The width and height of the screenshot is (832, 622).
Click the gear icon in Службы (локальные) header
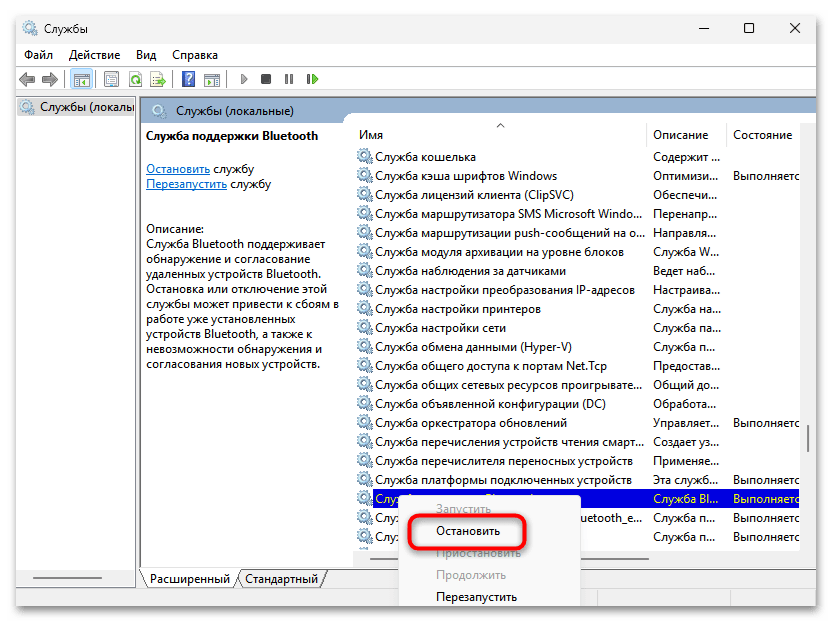[x=159, y=111]
